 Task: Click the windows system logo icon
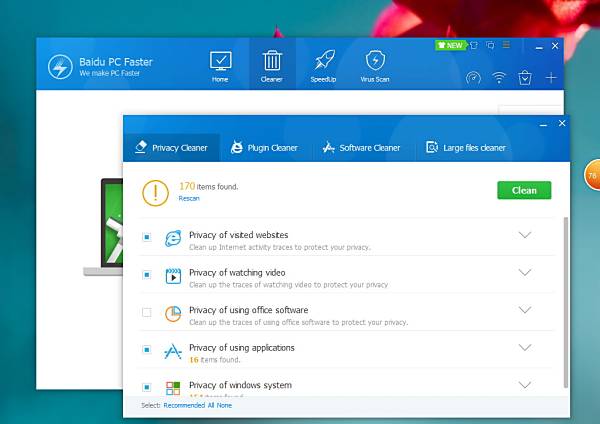tap(173, 388)
